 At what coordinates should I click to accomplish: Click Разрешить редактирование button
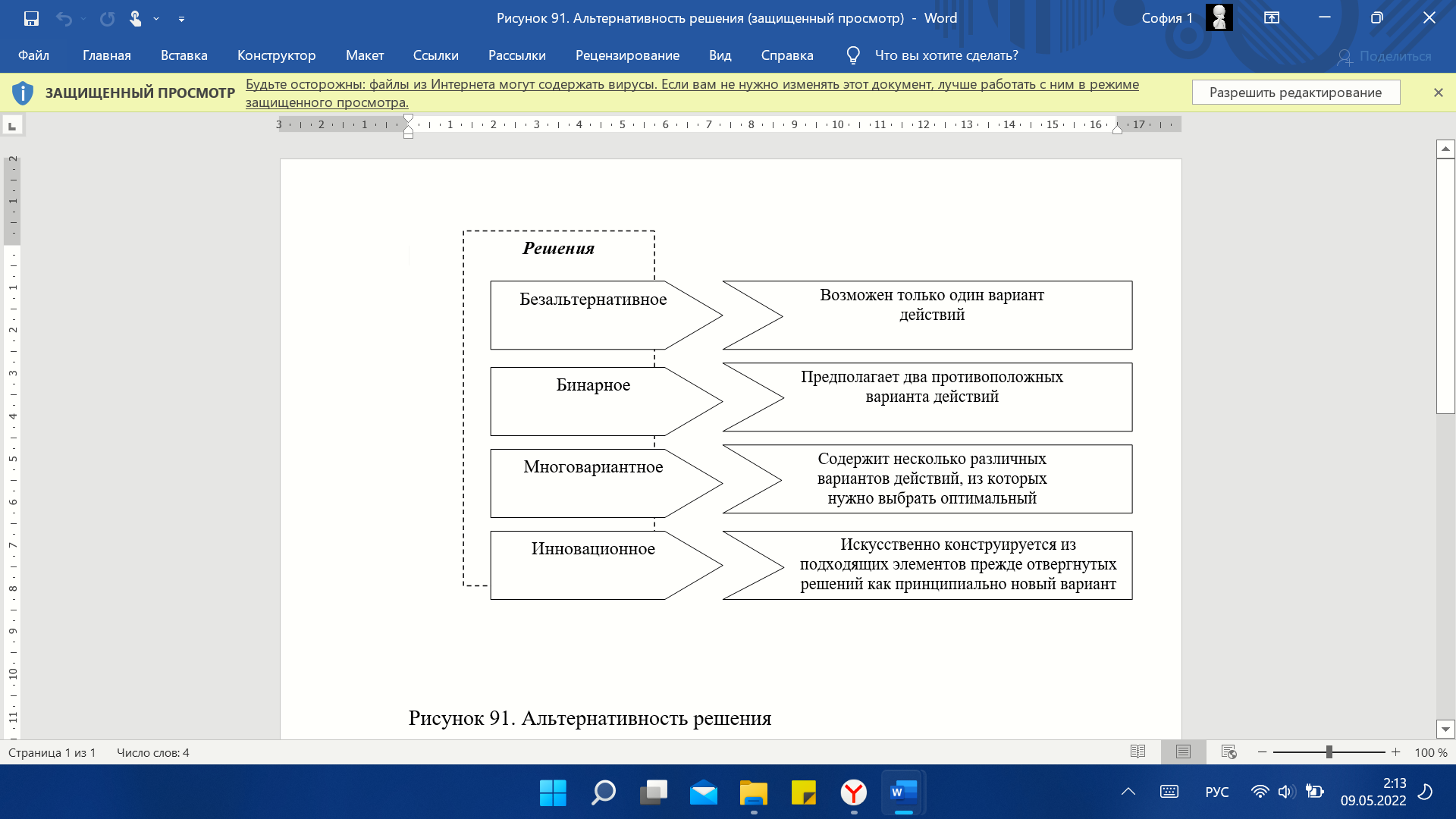(1295, 93)
